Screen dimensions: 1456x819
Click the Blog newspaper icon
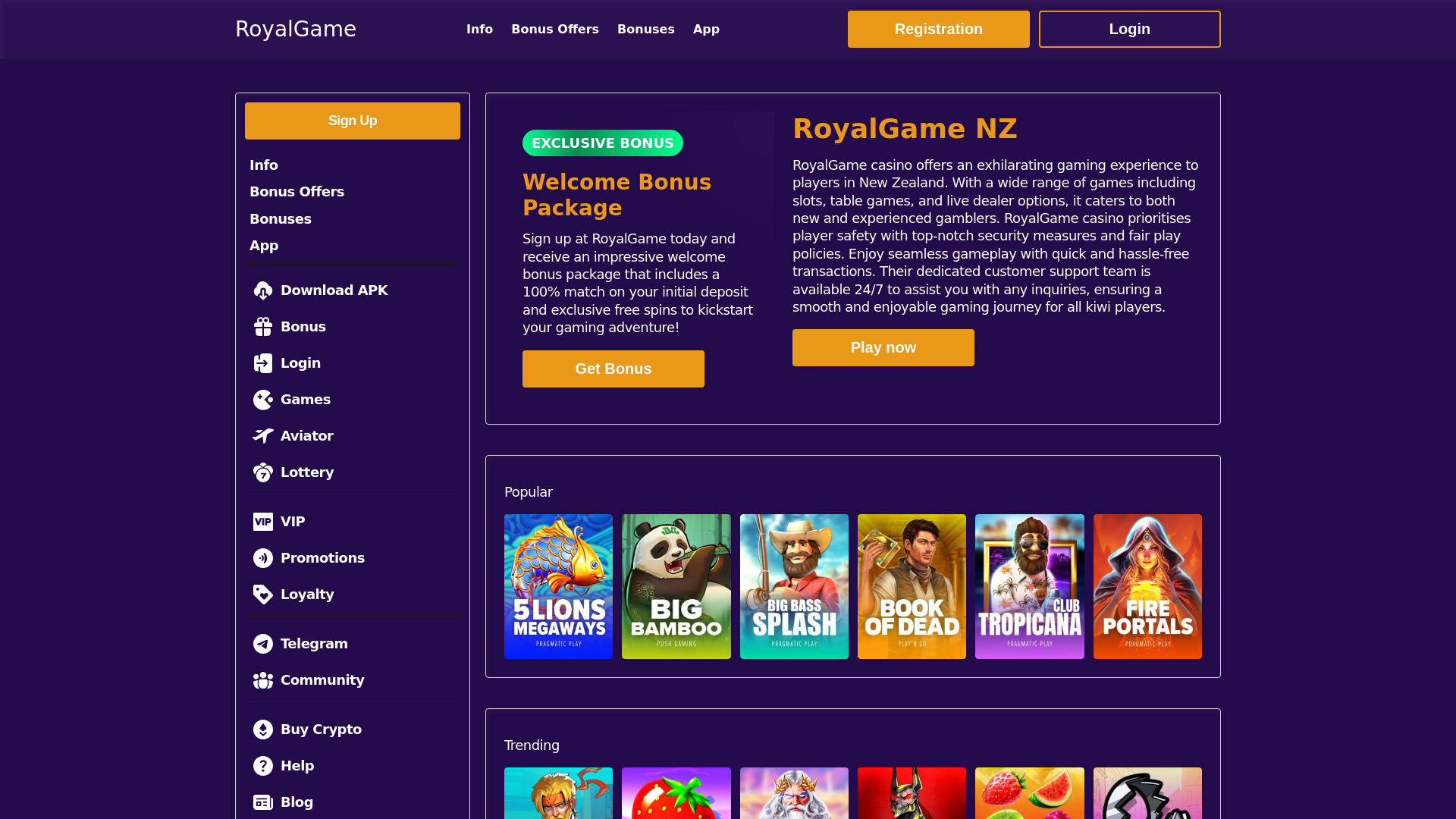263,802
